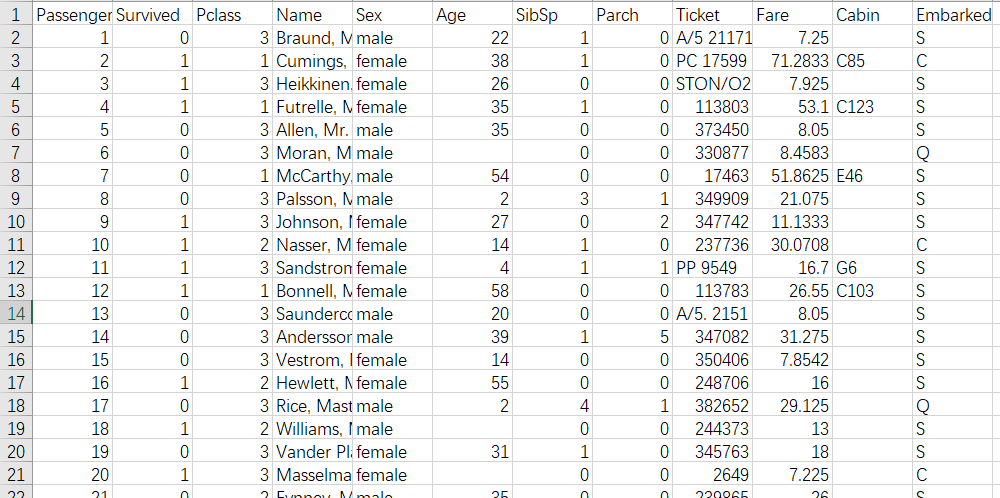Image resolution: width=1000 pixels, height=498 pixels.
Task: Select the cabin cell "G6"
Action: 872,268
